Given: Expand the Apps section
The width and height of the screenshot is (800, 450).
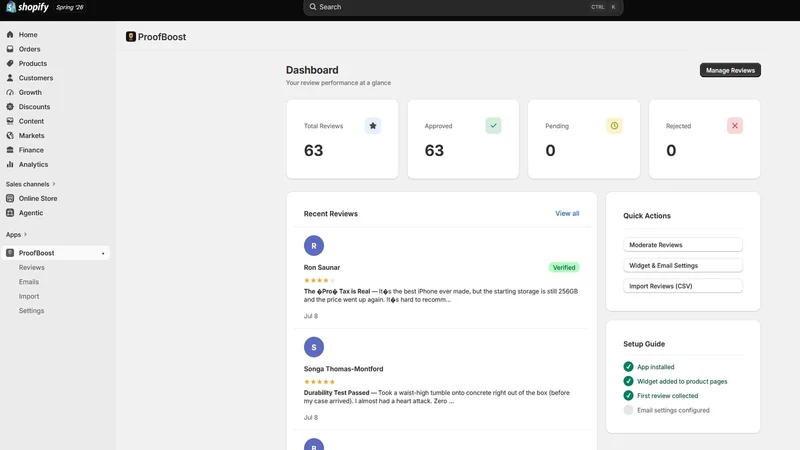Looking at the screenshot, I should pyautogui.click(x=16, y=235).
